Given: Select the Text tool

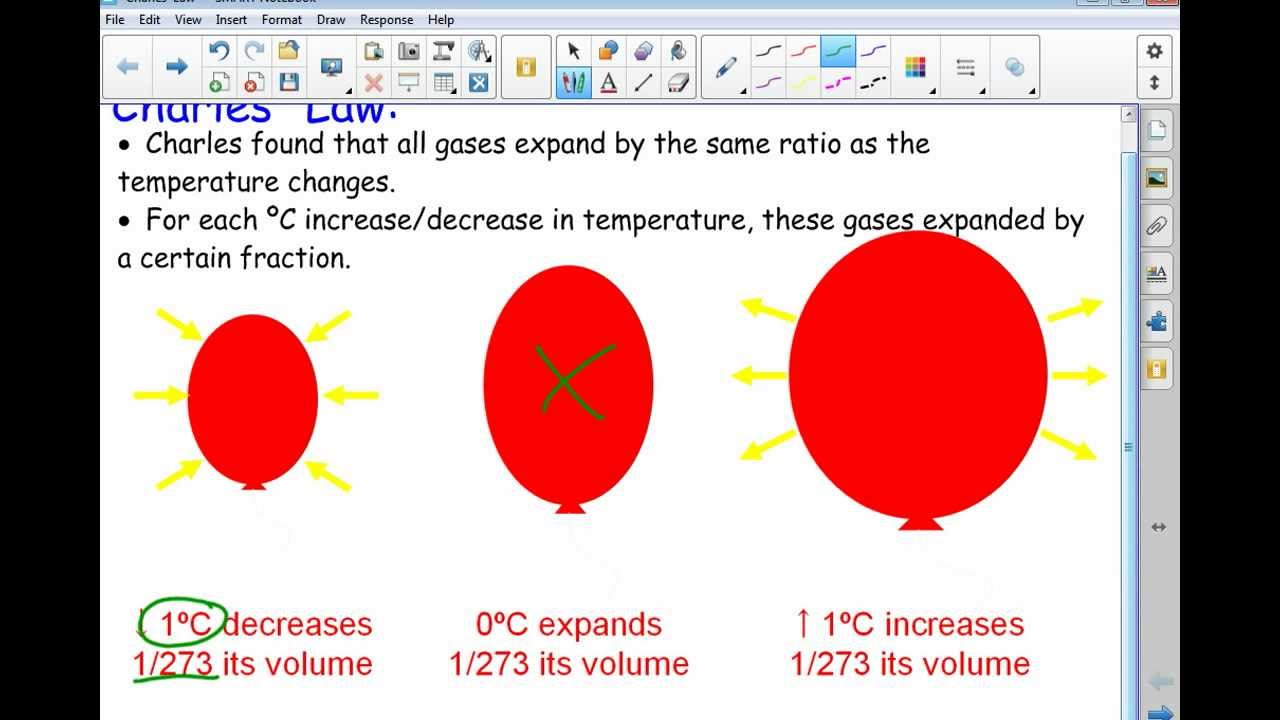Looking at the screenshot, I should [x=608, y=83].
